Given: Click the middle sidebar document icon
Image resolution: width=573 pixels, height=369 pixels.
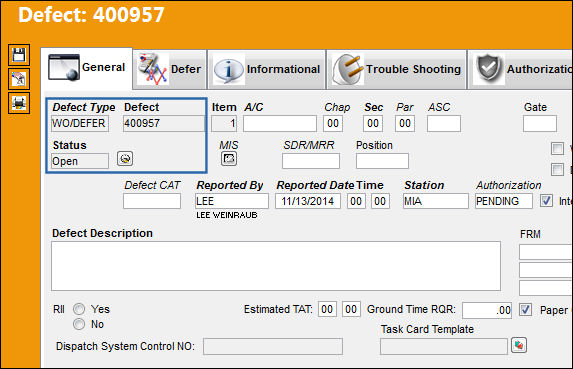Looking at the screenshot, I should click(x=19, y=79).
